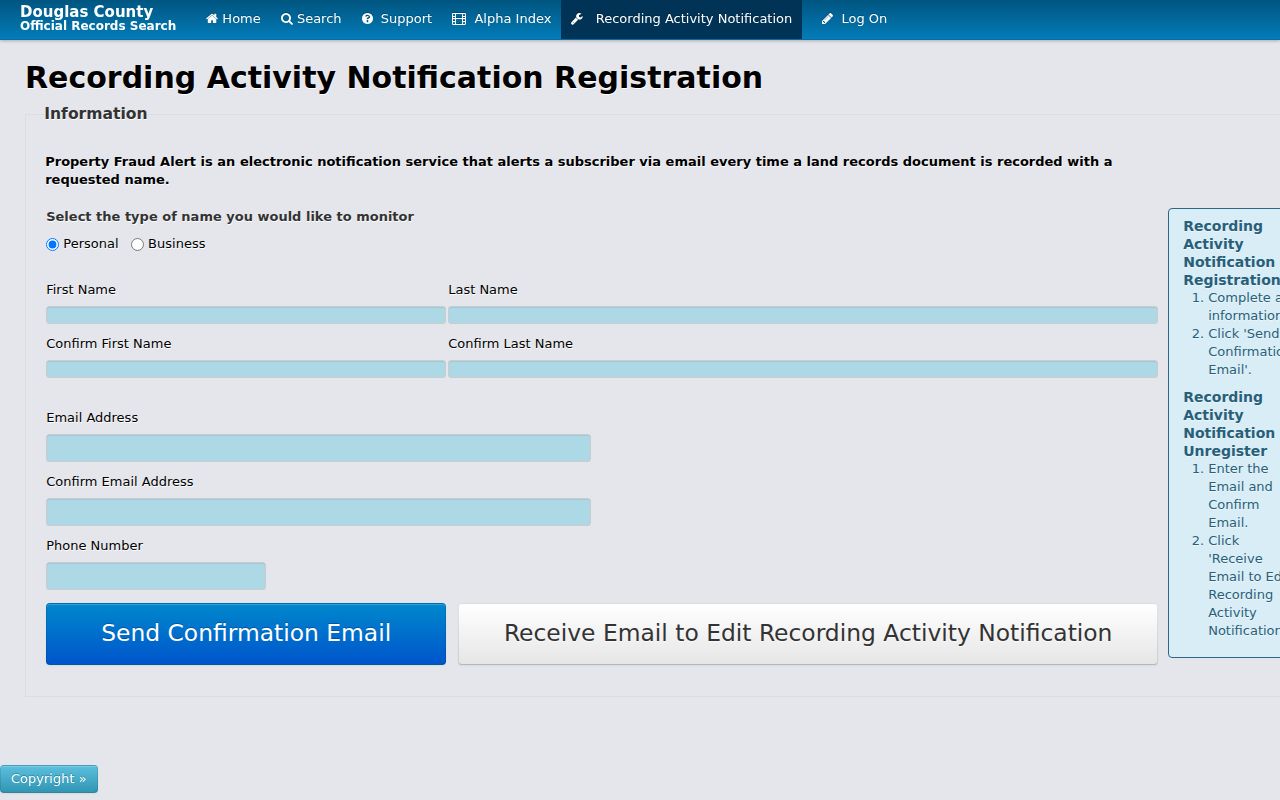Focus the First Name field

[246, 315]
